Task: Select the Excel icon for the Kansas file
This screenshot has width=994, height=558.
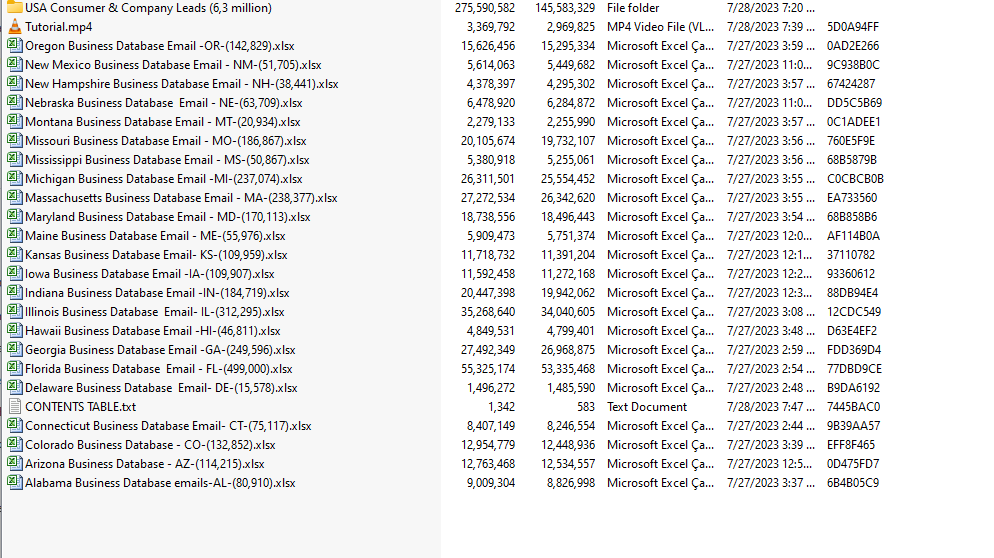Action: (x=15, y=255)
